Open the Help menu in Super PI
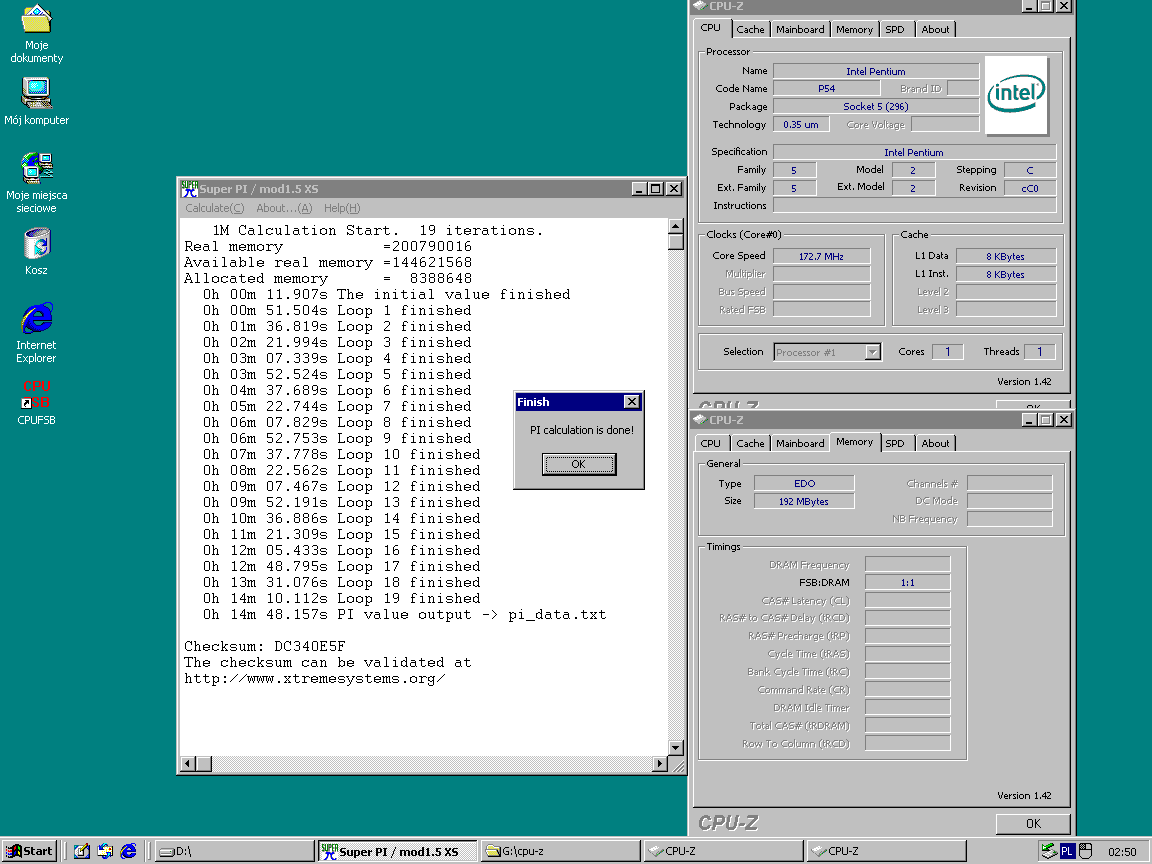The width and height of the screenshot is (1152, 864). coord(342,208)
